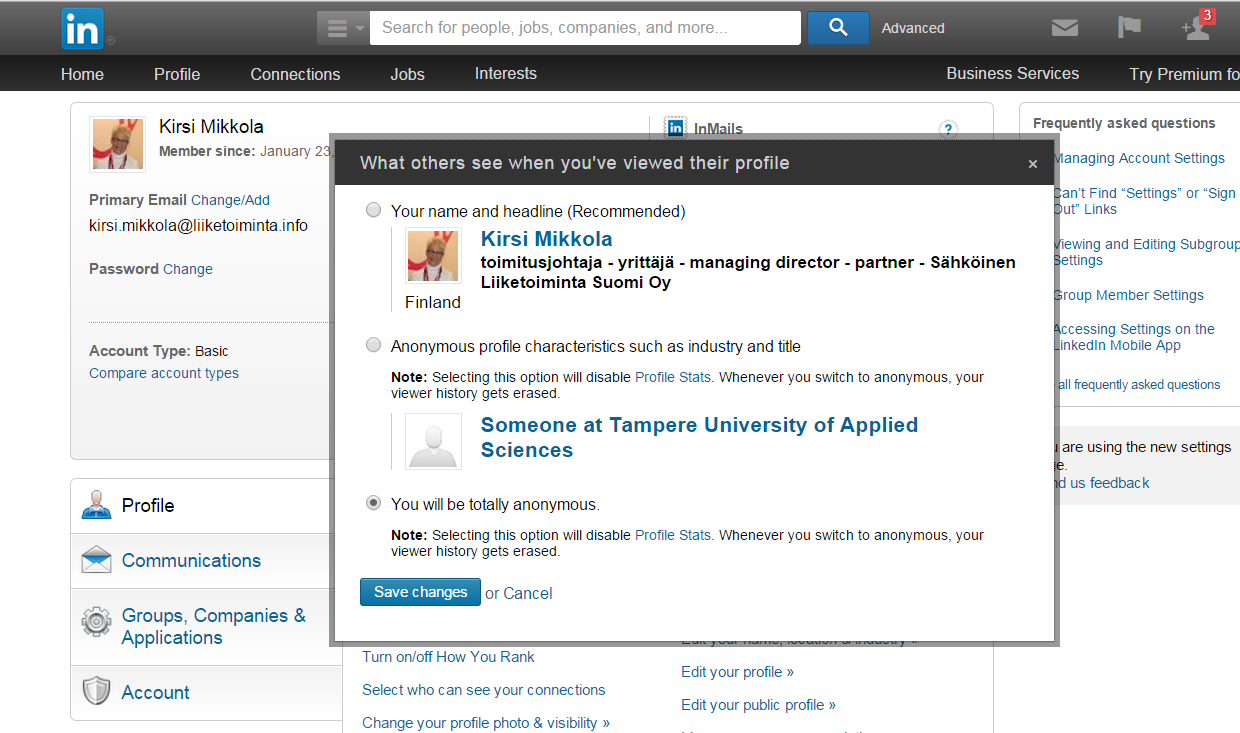Screen dimensions: 1240x733
Task: Click primary email address text
Action: click(198, 225)
